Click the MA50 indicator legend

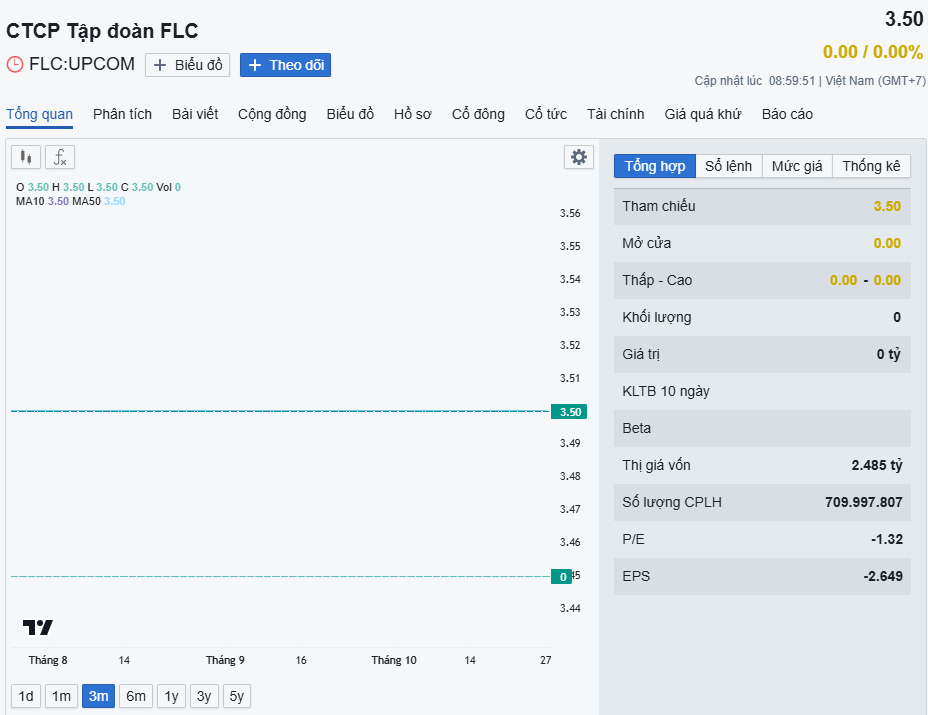pos(99,201)
